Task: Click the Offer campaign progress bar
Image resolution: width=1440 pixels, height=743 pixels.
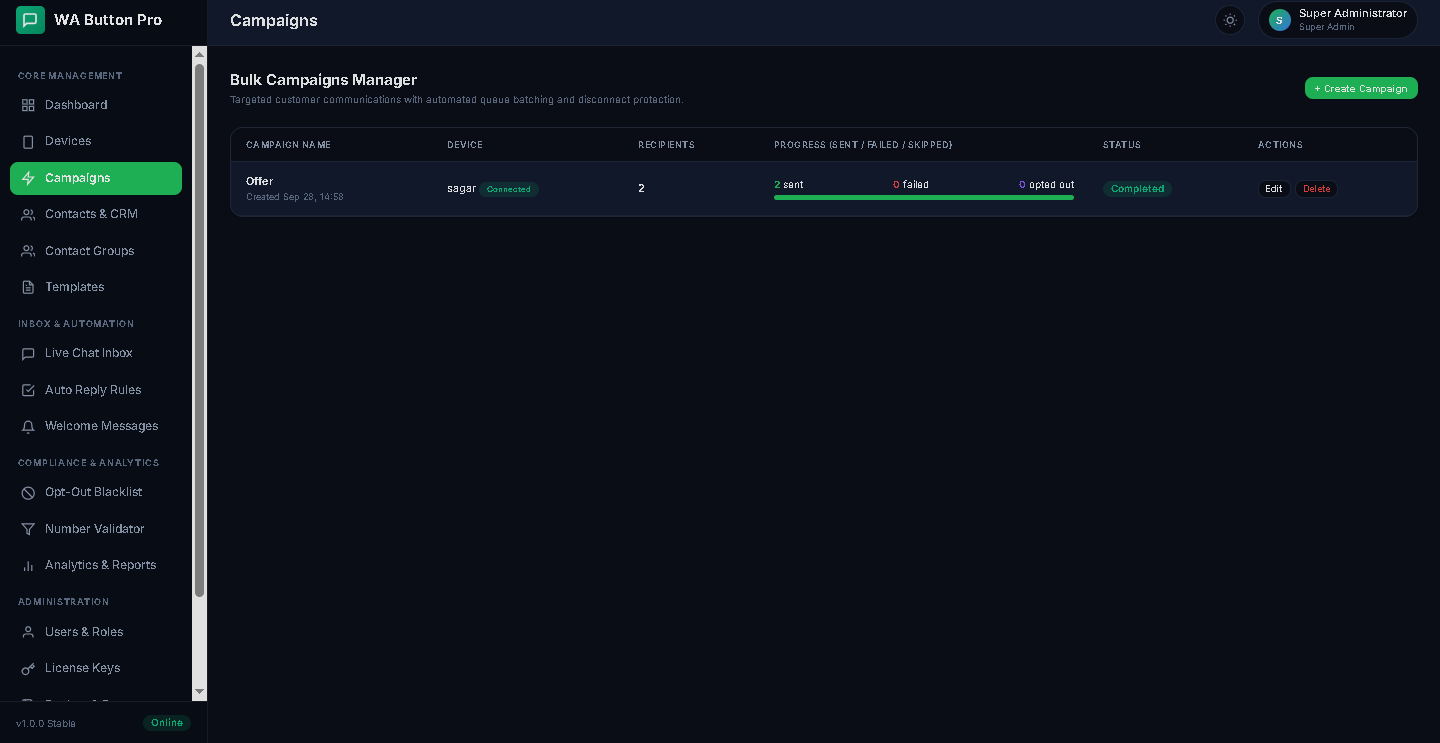Action: pyautogui.click(x=924, y=197)
